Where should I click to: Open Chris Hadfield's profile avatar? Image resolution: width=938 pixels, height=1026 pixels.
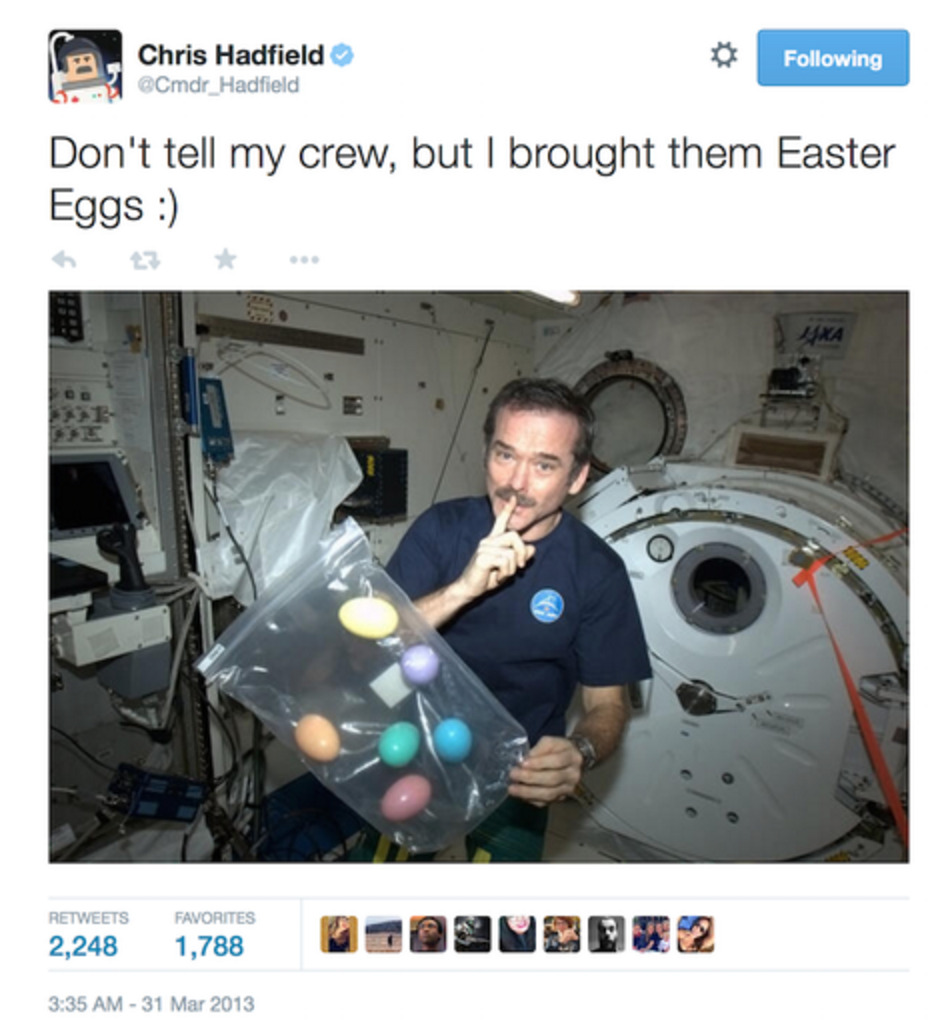coord(85,66)
